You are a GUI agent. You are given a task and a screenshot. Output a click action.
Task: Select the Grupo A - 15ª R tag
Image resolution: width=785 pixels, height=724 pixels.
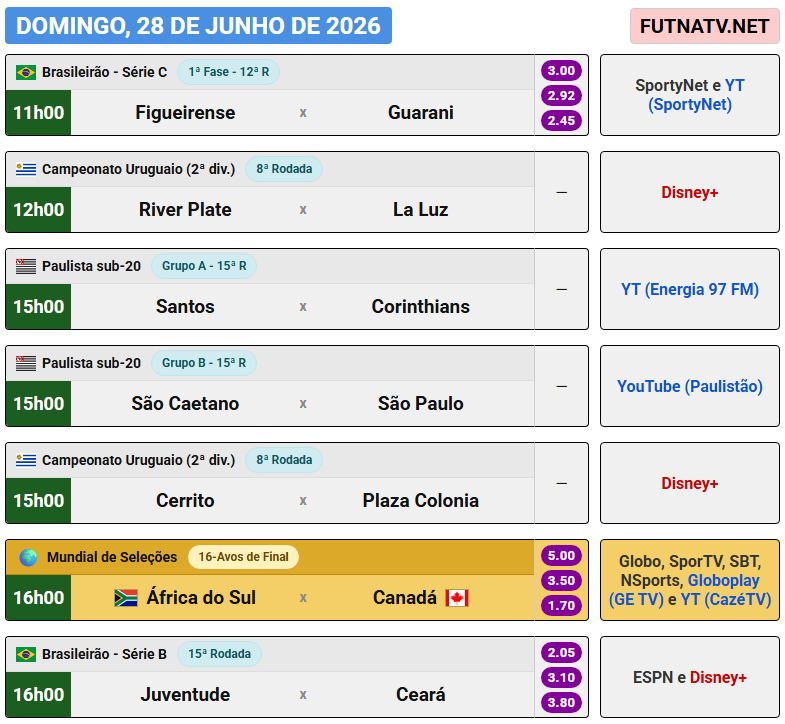pyautogui.click(x=204, y=266)
